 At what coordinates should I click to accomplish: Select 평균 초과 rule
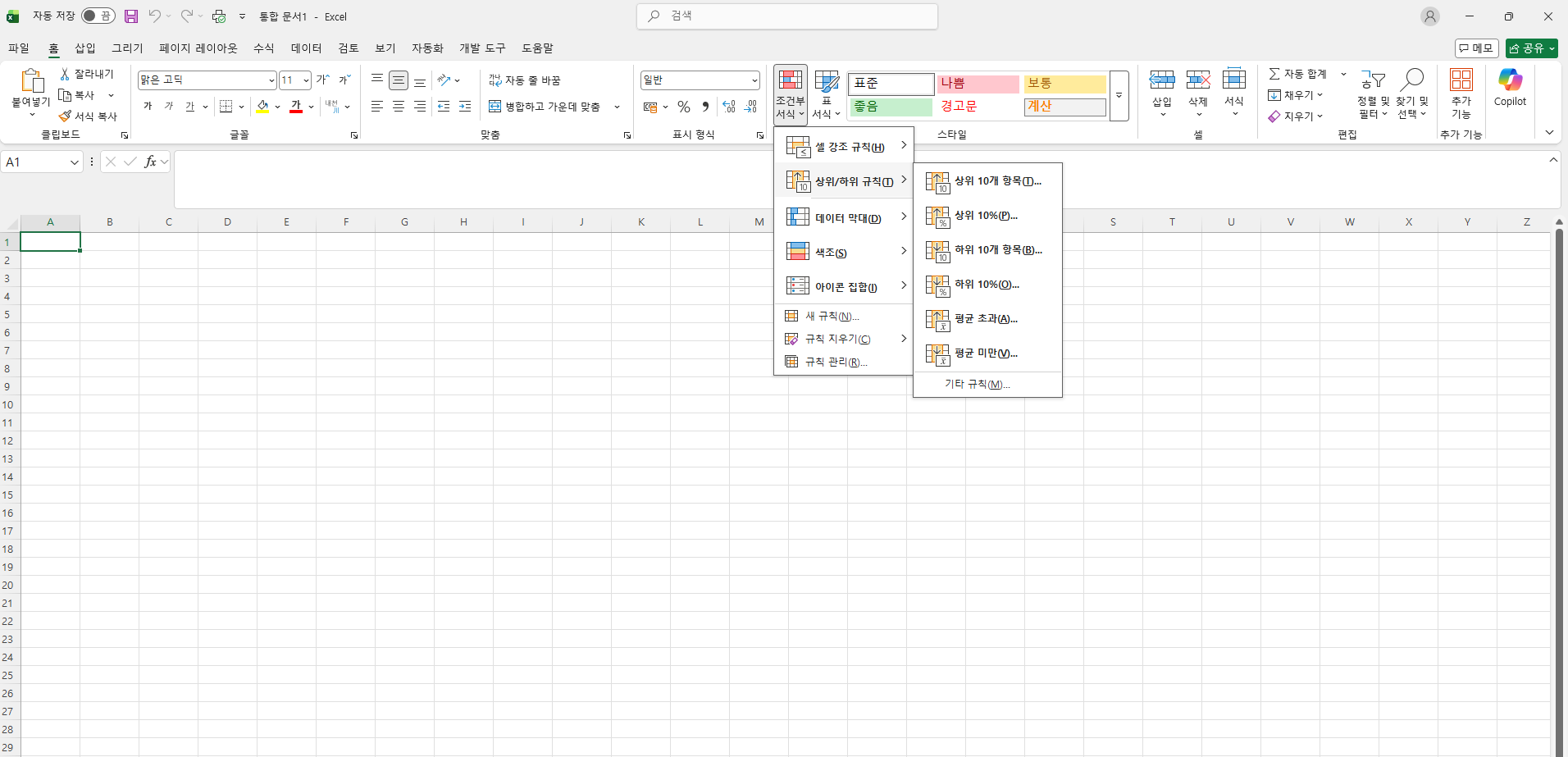[987, 319]
